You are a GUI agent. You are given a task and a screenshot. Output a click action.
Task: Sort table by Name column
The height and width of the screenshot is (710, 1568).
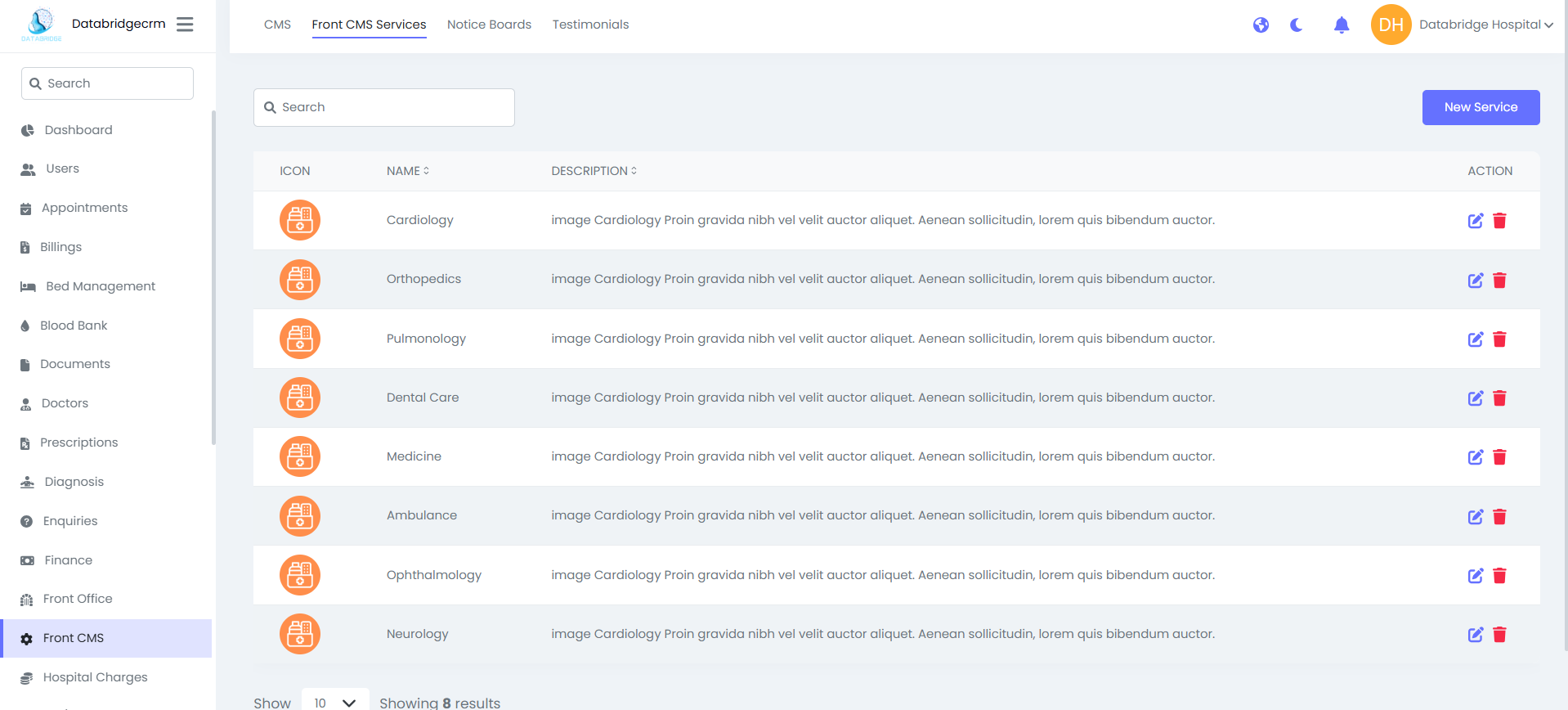[x=408, y=171]
